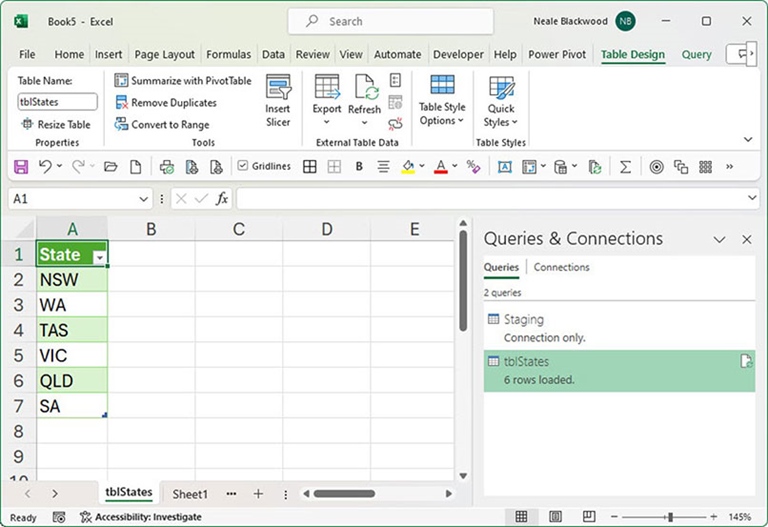Viewport: 768px width, 527px height.
Task: Click the sheet tabs ellipsis button
Action: point(231,494)
